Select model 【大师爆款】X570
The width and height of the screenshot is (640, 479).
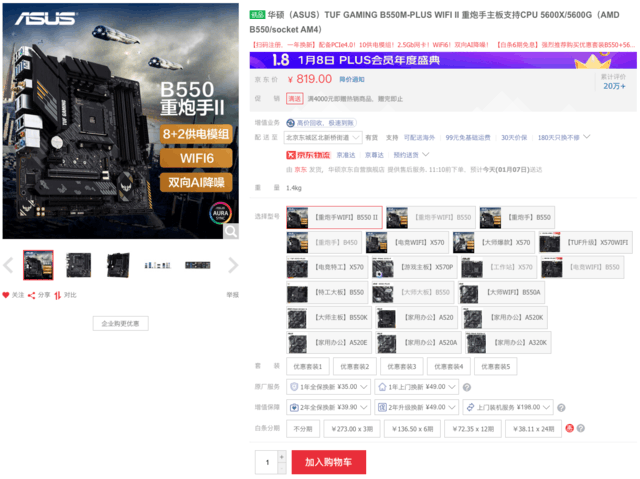pos(494,242)
